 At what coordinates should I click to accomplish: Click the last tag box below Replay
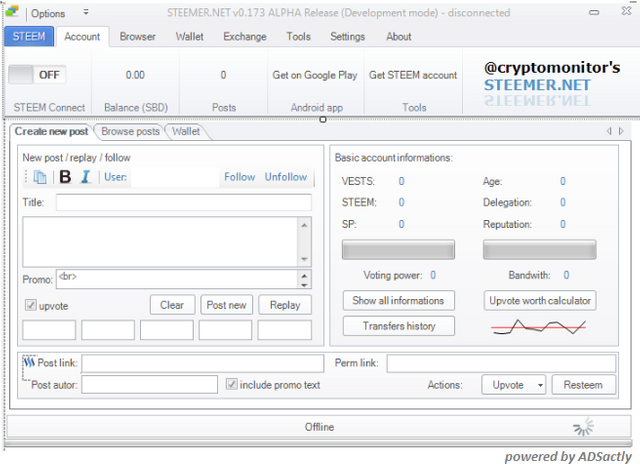(284, 330)
